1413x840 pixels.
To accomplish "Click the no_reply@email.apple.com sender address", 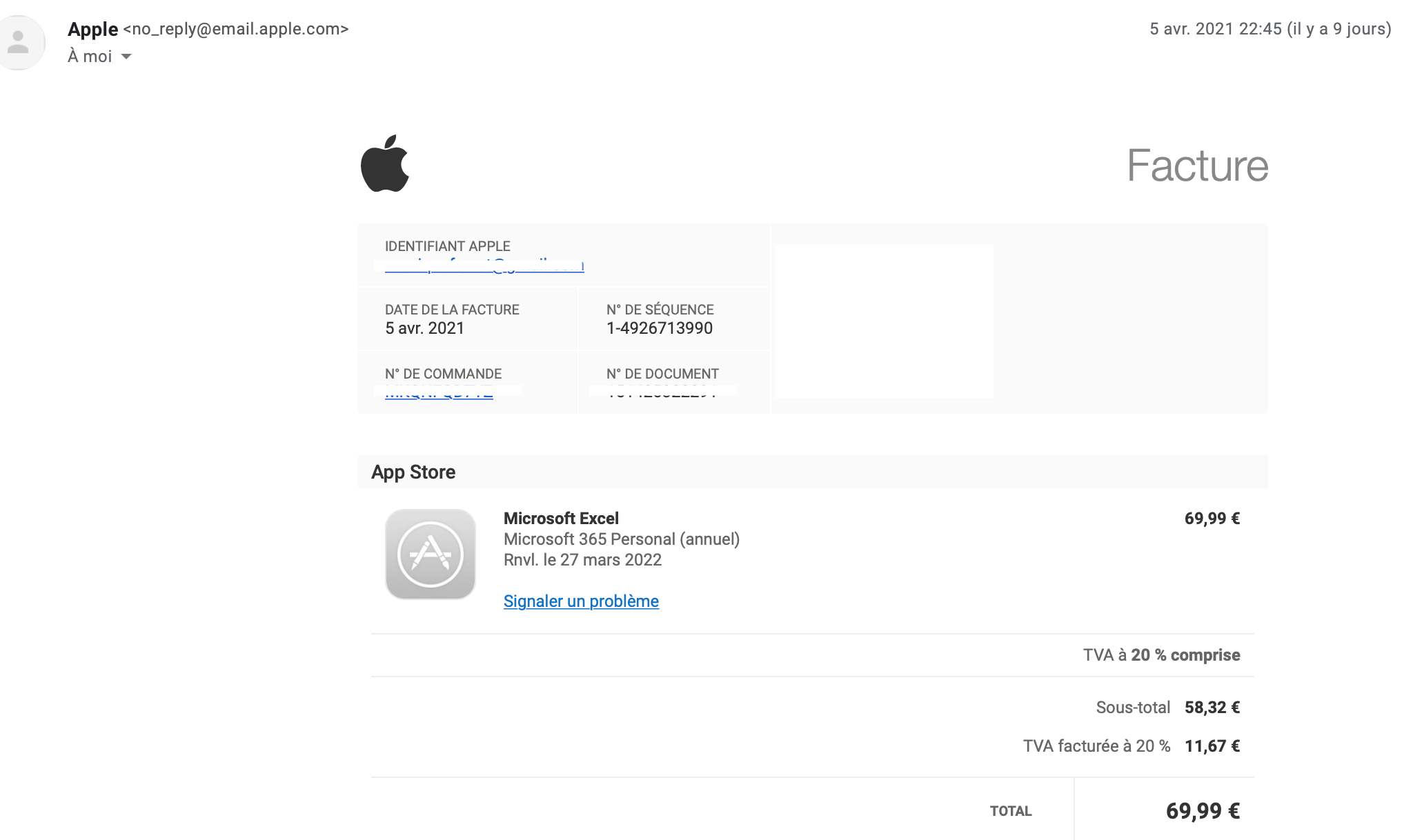I will click(x=236, y=29).
